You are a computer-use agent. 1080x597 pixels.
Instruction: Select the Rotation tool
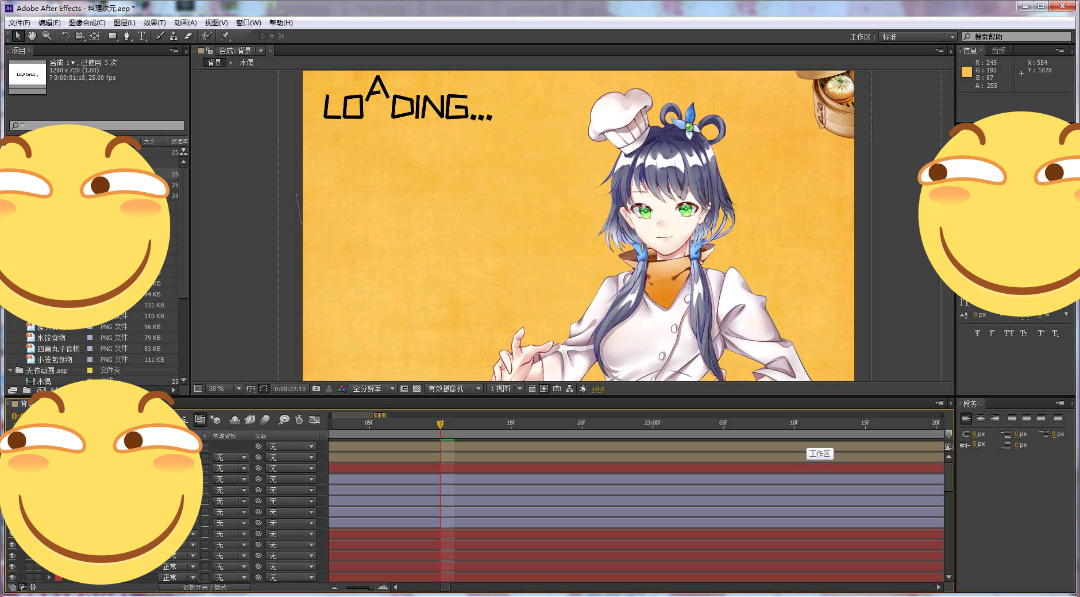(x=65, y=36)
